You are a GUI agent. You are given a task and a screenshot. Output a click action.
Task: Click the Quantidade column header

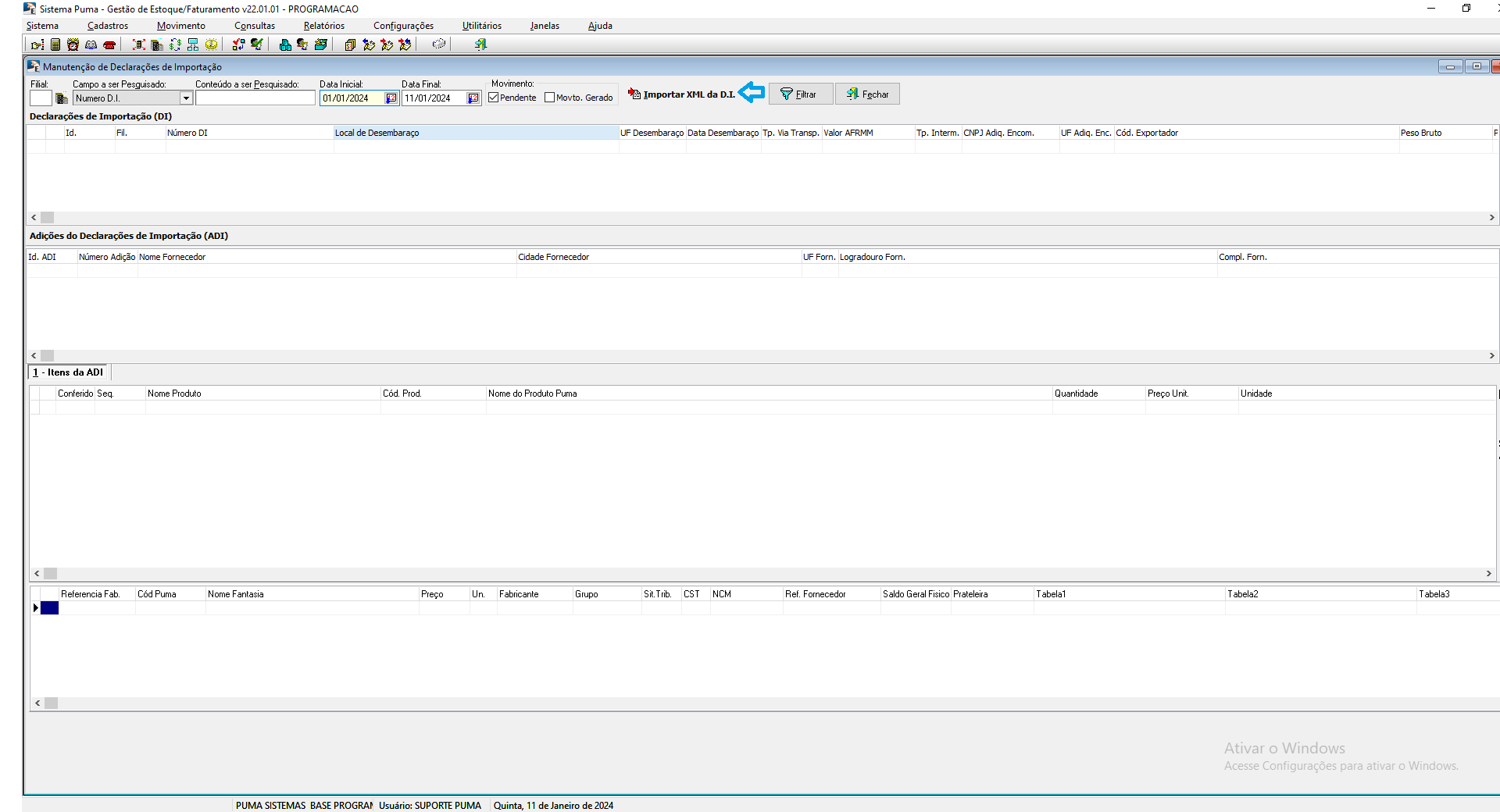(1098, 394)
